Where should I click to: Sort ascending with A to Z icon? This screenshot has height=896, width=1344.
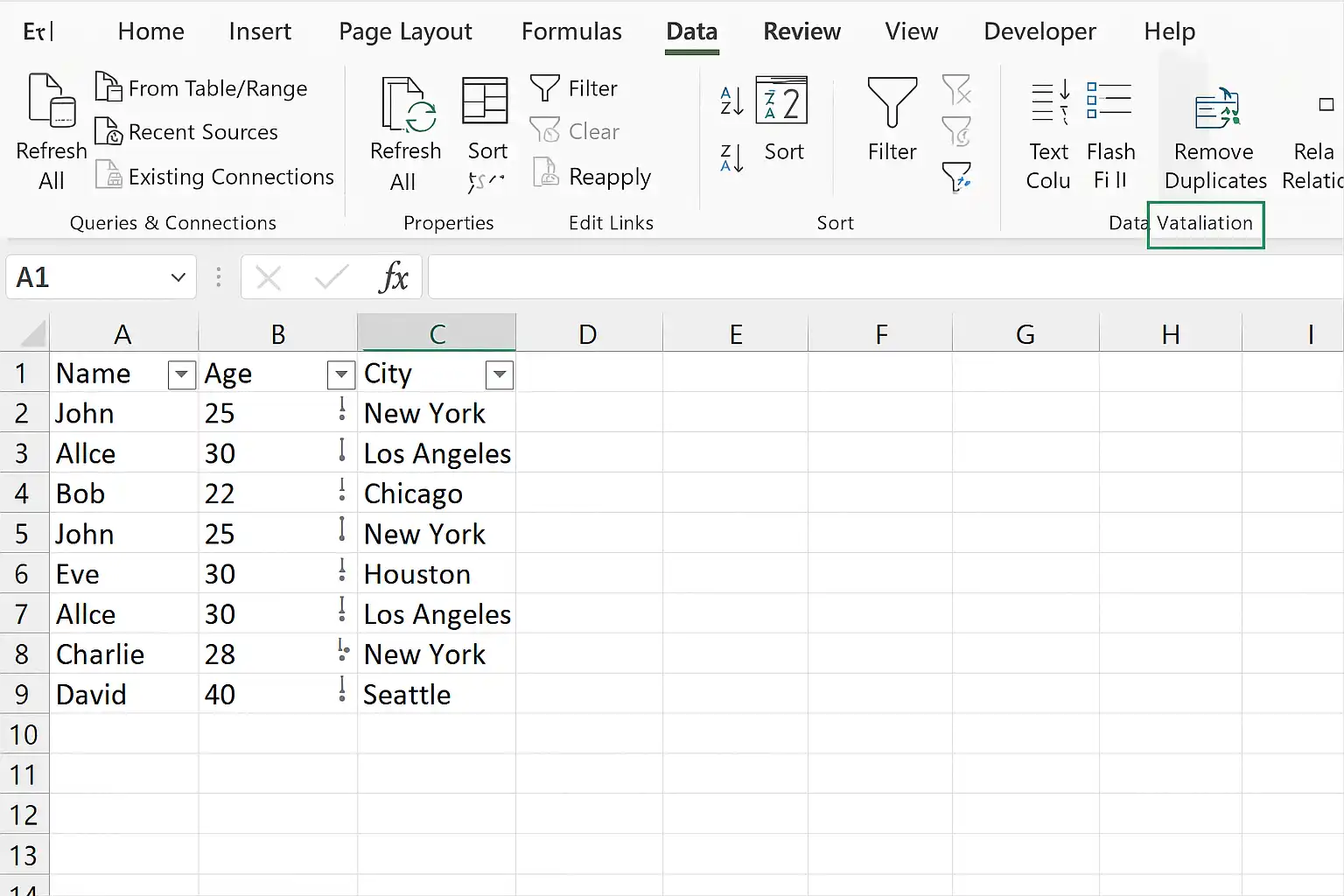click(731, 101)
